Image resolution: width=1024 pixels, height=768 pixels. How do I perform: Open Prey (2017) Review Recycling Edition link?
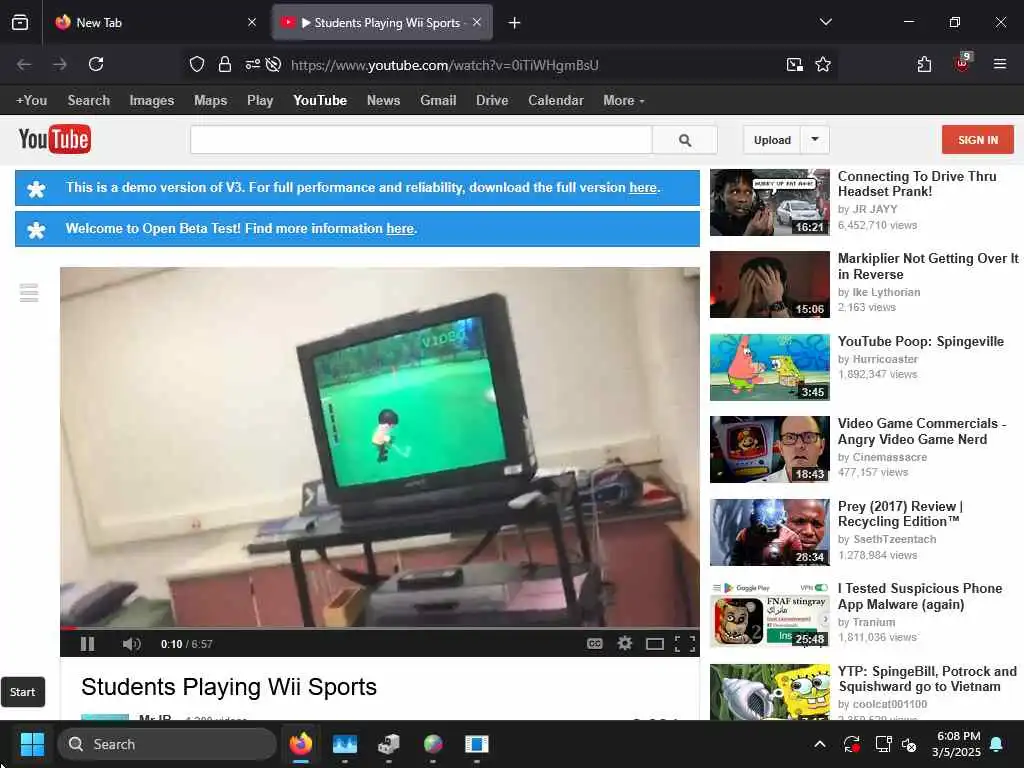[x=901, y=514]
